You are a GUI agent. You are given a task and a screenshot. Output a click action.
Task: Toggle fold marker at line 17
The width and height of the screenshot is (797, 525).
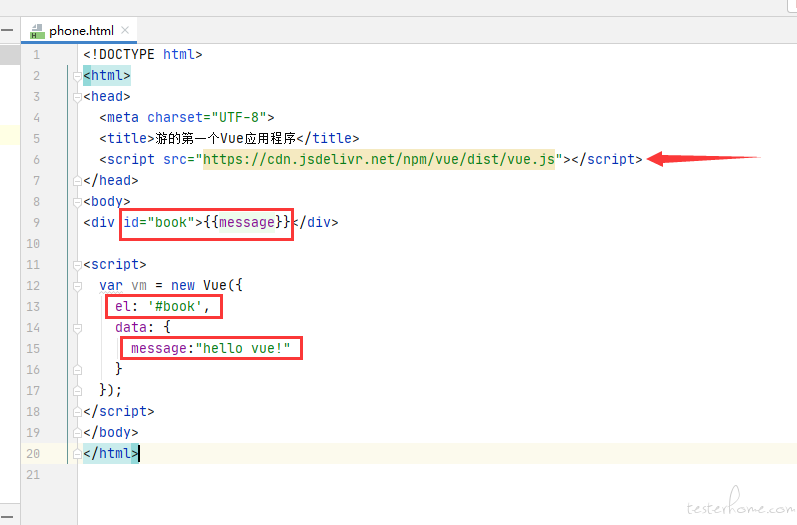[77, 391]
